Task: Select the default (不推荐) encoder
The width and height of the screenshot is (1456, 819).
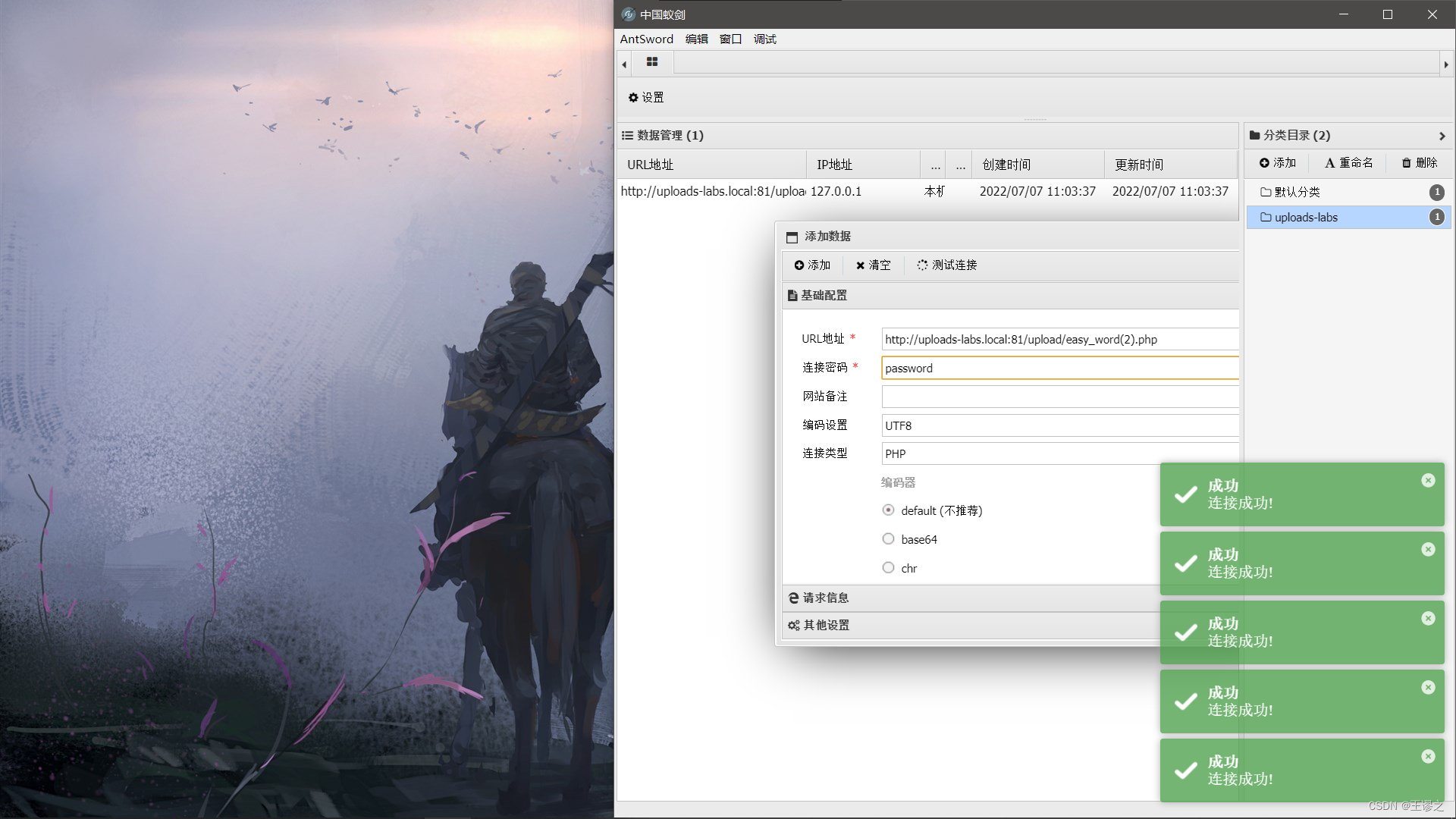Action: [x=888, y=510]
